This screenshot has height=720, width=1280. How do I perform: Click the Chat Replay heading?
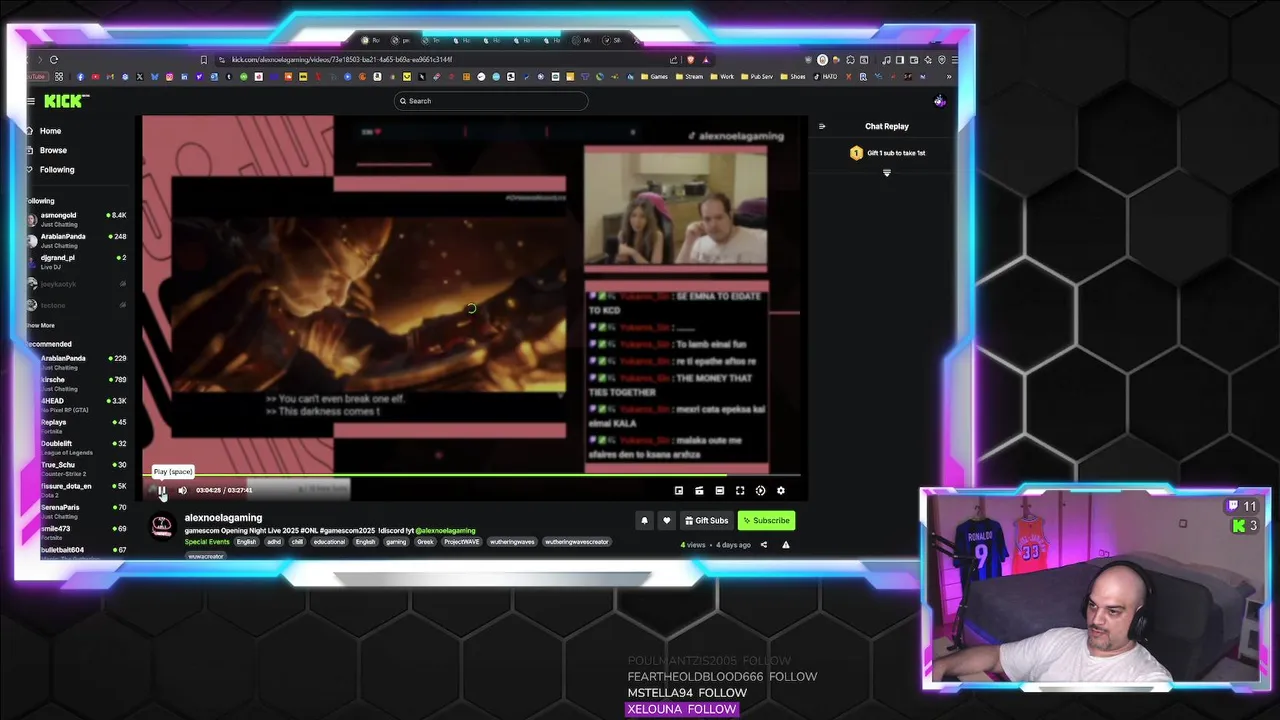coord(887,126)
